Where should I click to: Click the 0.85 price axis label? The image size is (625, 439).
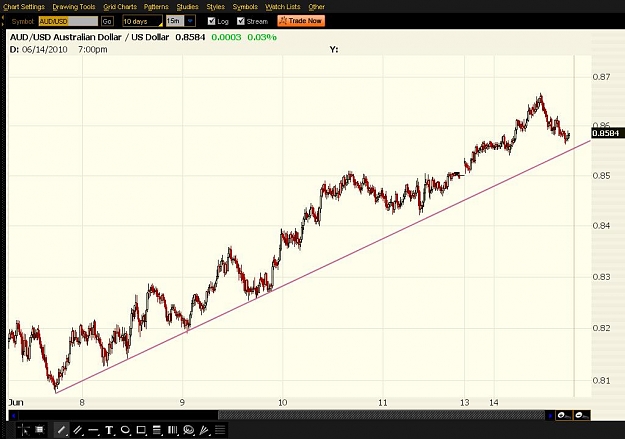601,176
